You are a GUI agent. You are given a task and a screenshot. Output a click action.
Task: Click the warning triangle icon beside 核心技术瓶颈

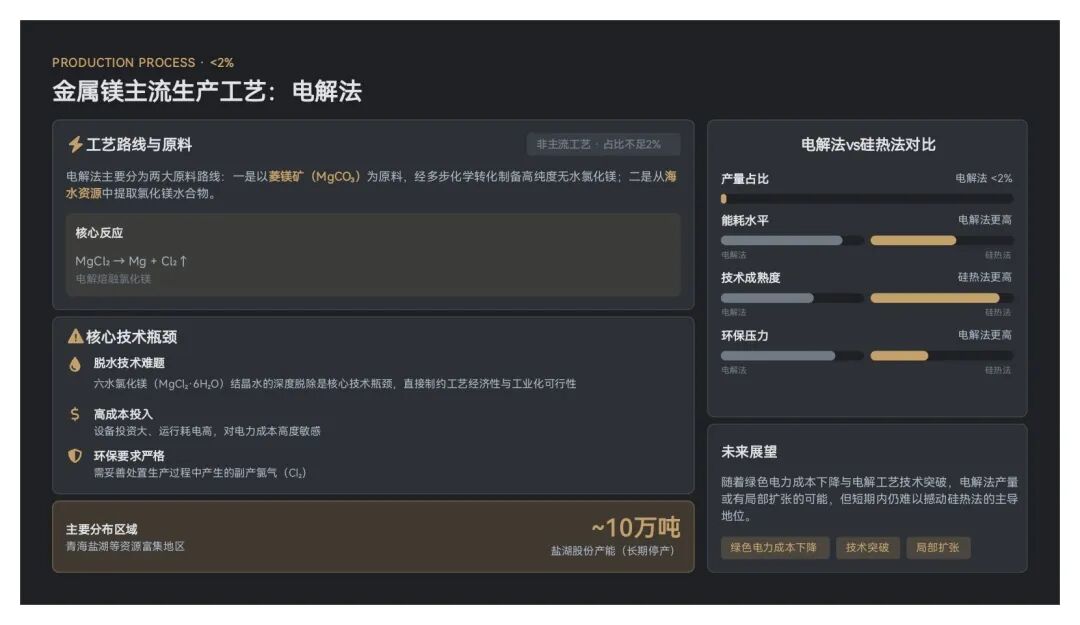click(x=75, y=337)
